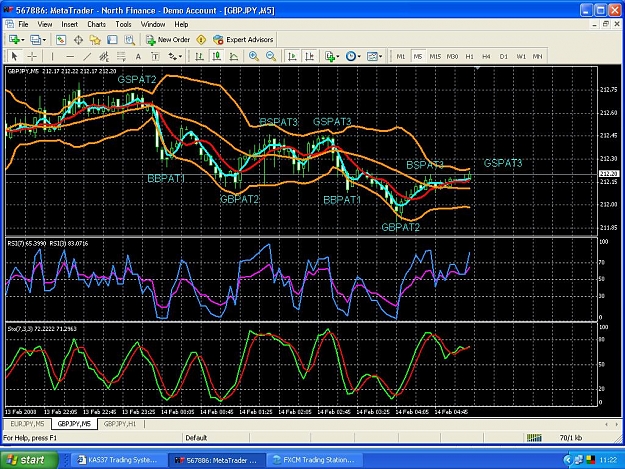Open the Help menu
Screen dimensions: 625x469
pos(181,24)
